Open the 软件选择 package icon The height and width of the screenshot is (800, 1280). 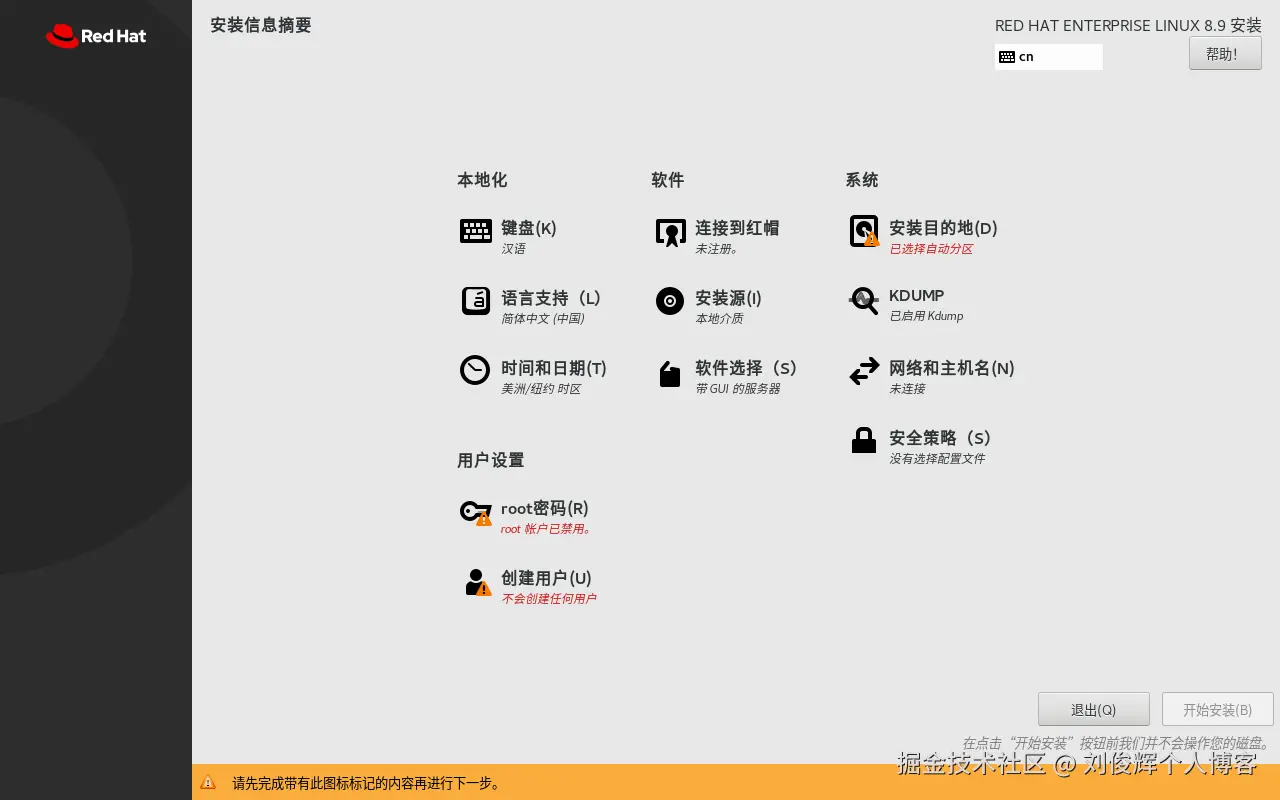(x=670, y=374)
